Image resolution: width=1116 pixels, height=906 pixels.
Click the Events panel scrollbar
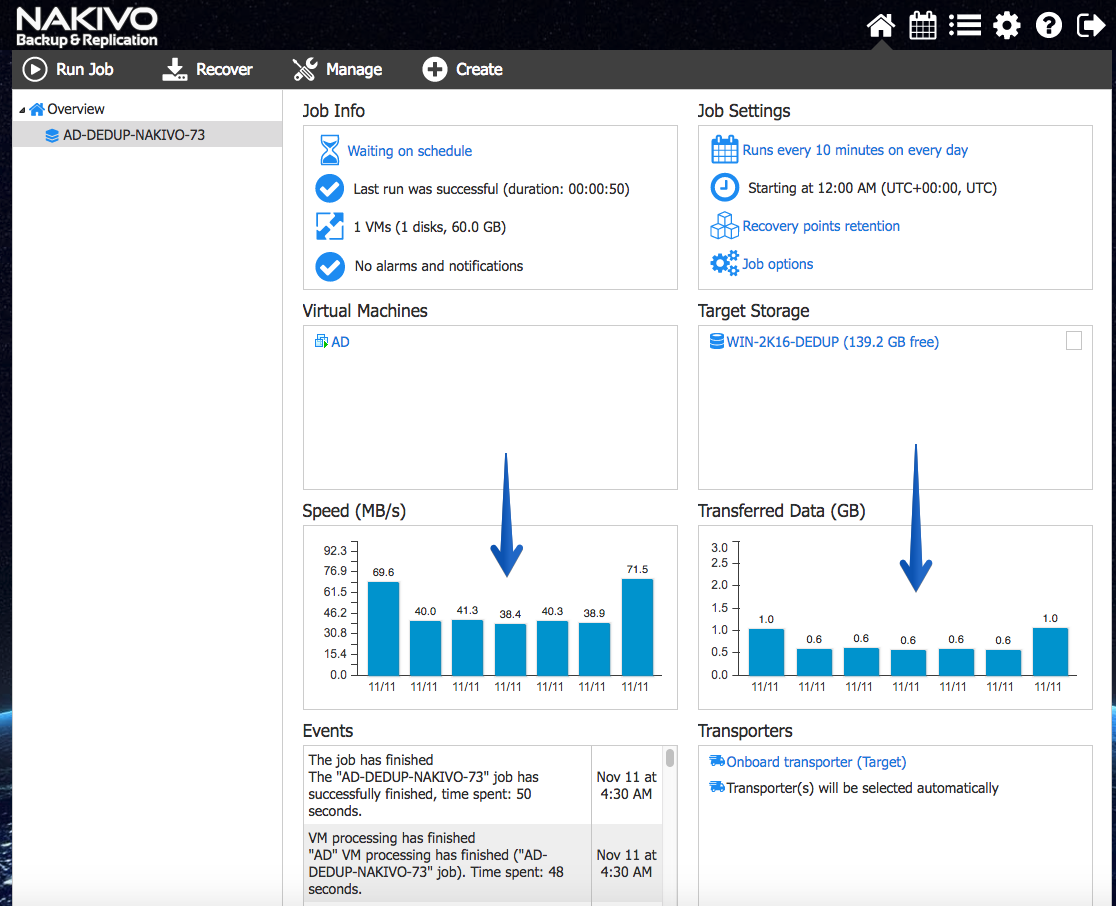670,757
